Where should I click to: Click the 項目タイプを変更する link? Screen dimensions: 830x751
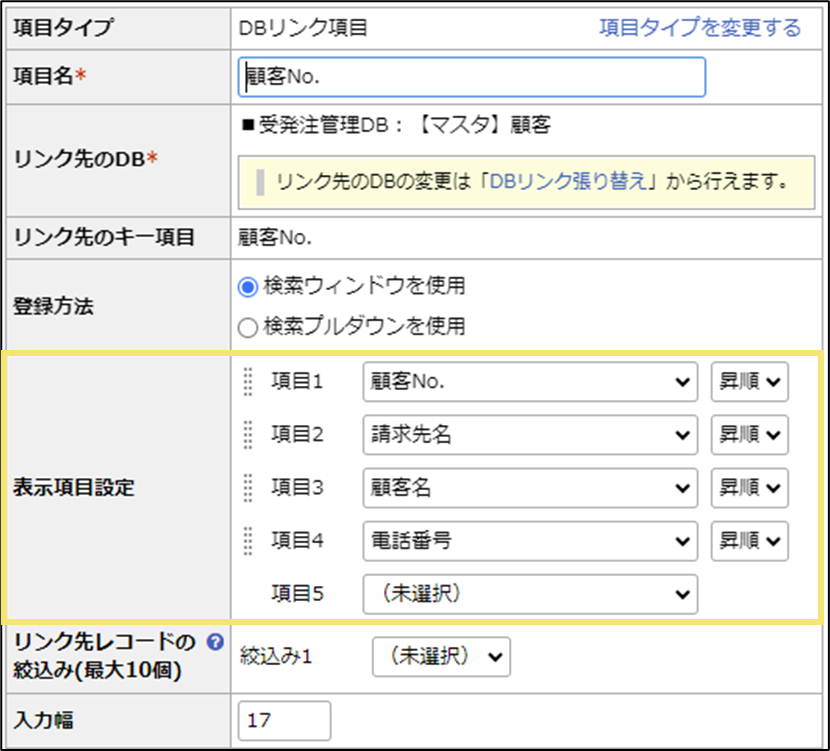[x=700, y=28]
